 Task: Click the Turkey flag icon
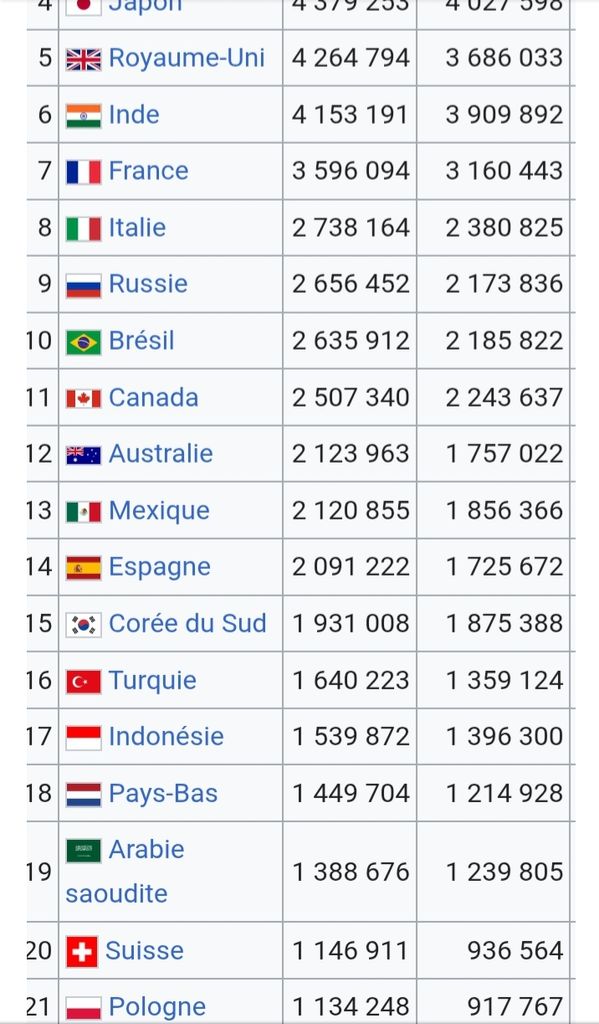[84, 682]
